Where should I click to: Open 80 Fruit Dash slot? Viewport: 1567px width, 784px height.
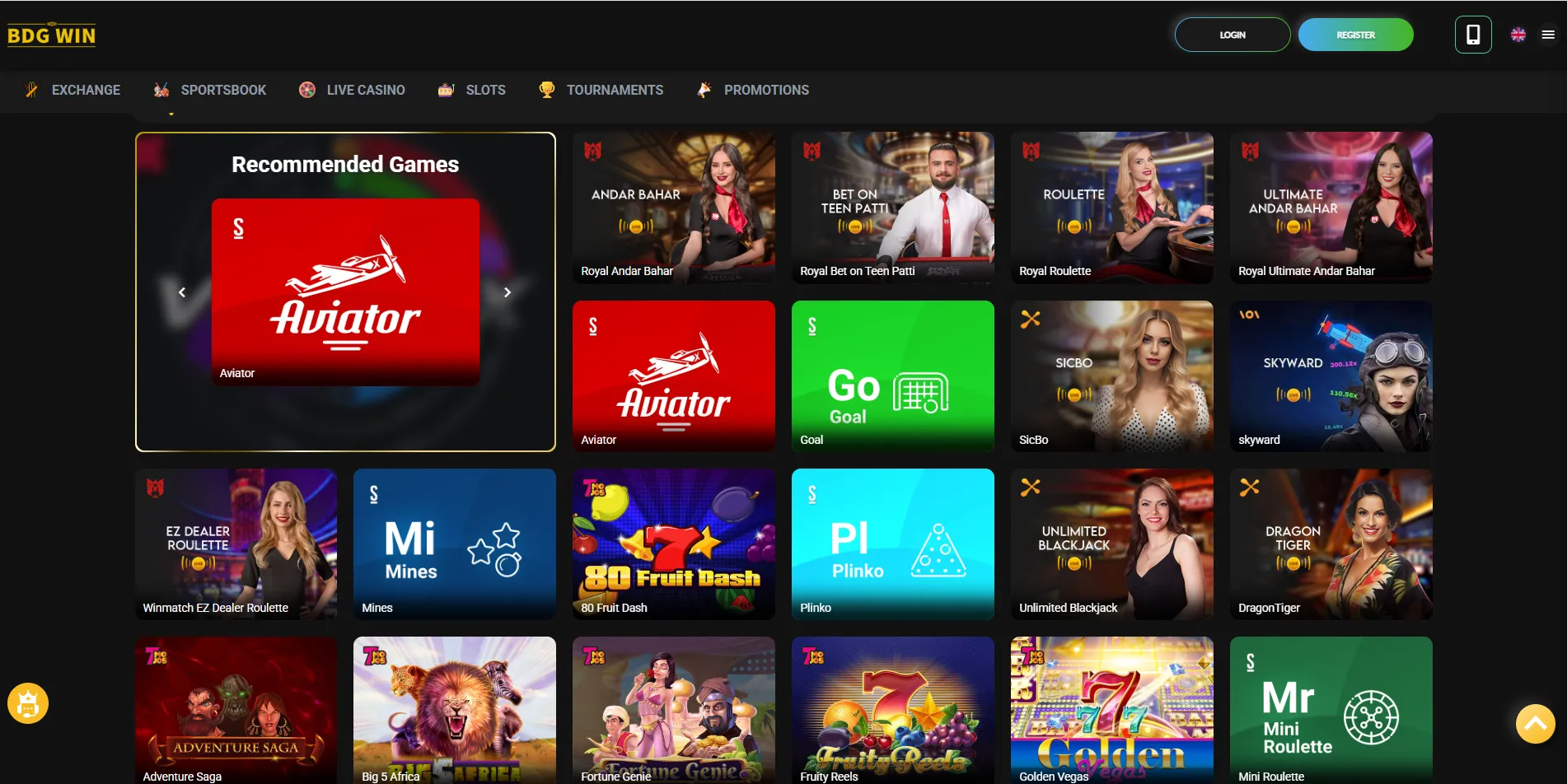tap(674, 544)
